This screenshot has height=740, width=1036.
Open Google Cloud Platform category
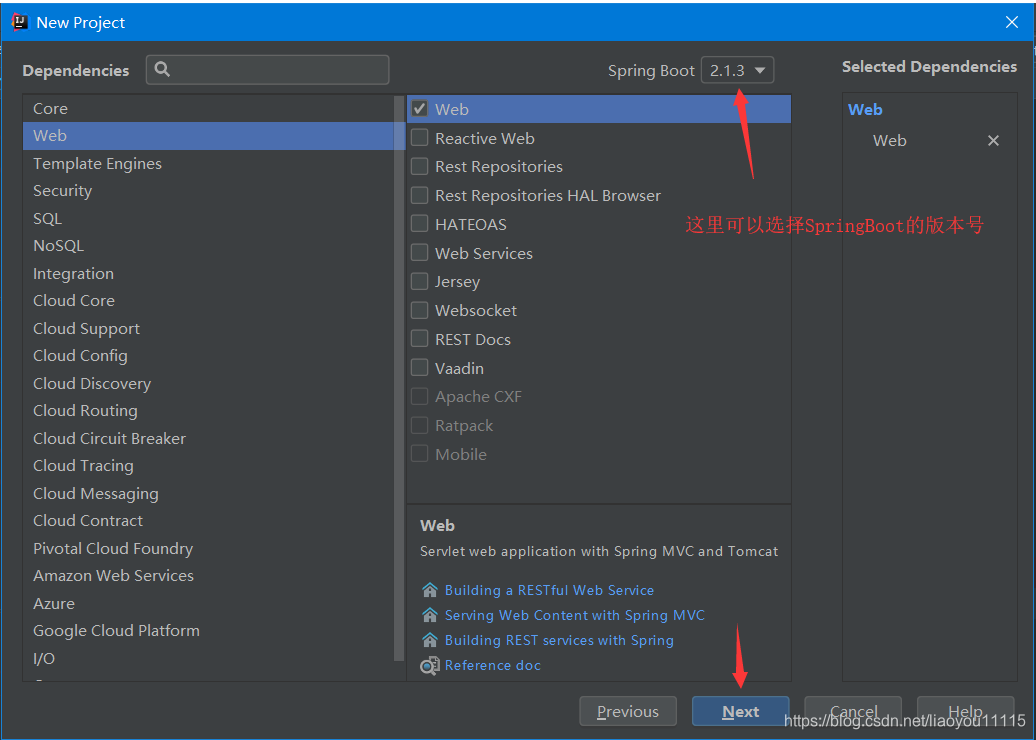tap(208, 631)
